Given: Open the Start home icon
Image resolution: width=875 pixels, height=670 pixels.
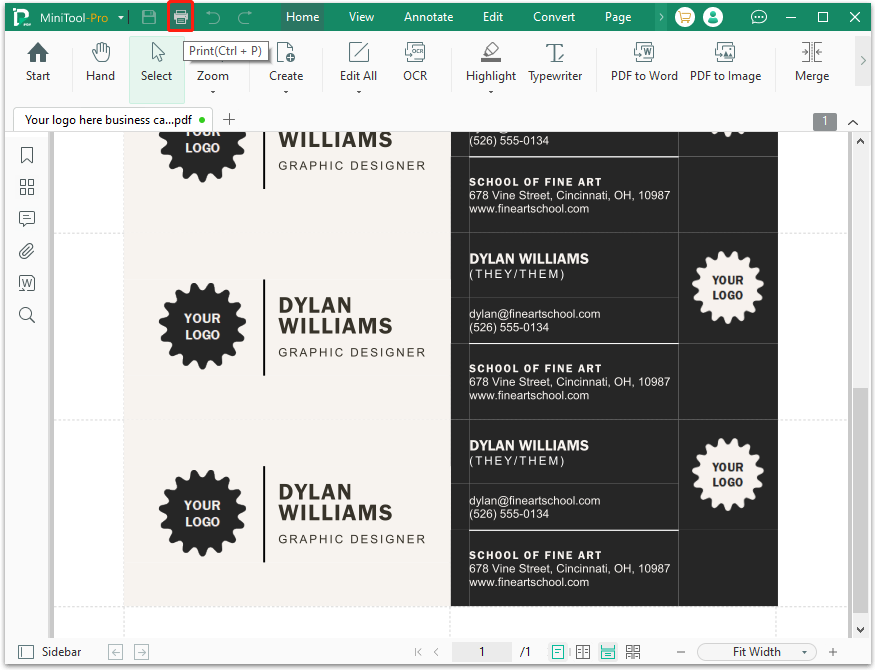Looking at the screenshot, I should (x=38, y=62).
